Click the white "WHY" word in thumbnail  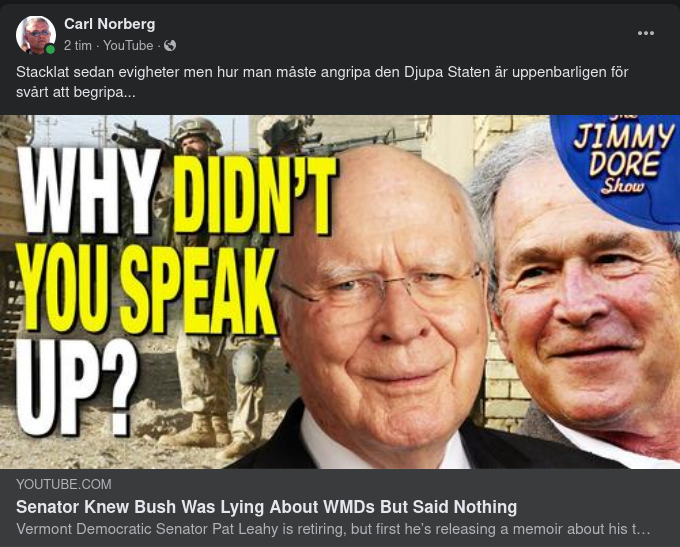(90, 192)
